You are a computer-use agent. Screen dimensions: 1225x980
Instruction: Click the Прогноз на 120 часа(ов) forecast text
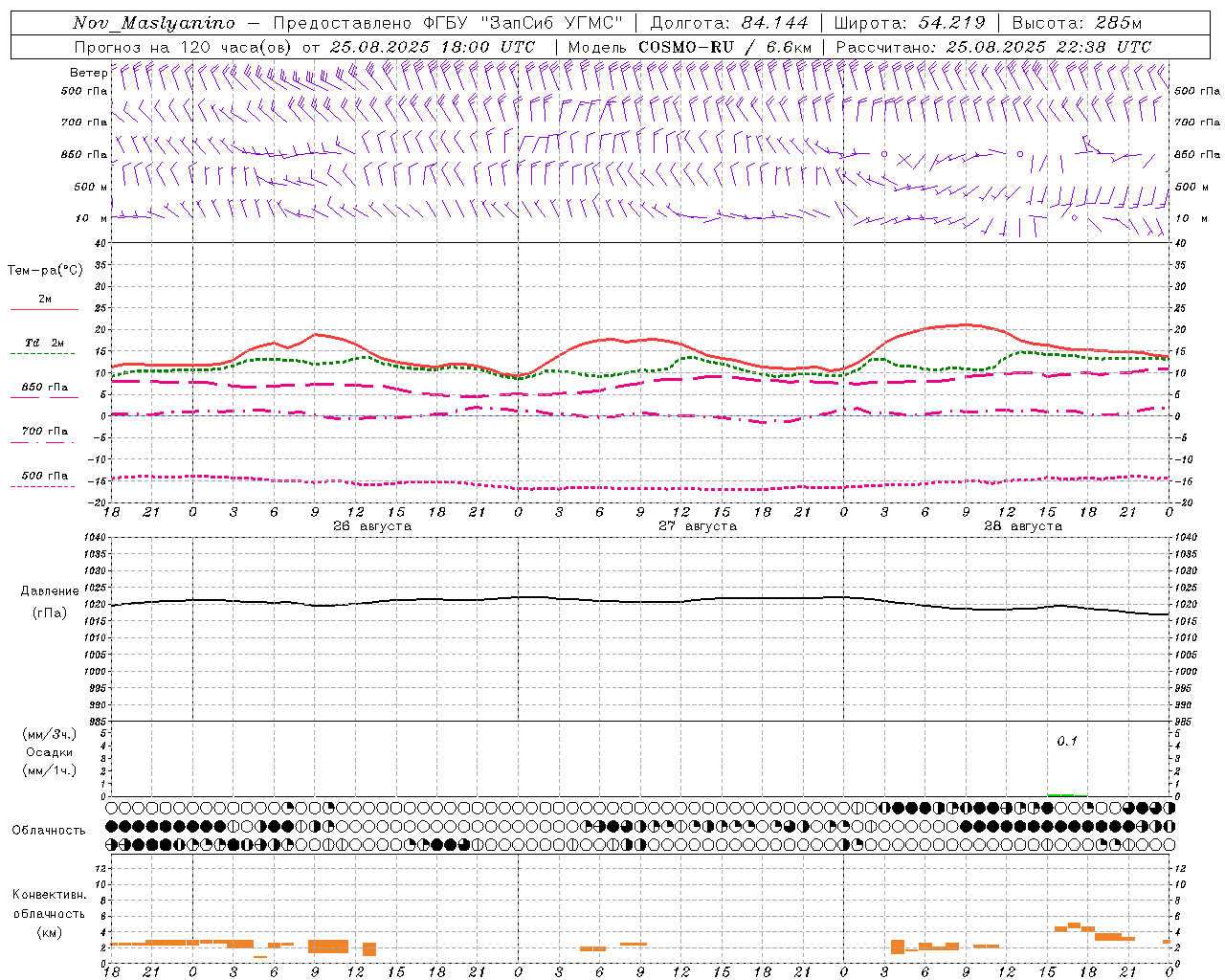tap(184, 47)
